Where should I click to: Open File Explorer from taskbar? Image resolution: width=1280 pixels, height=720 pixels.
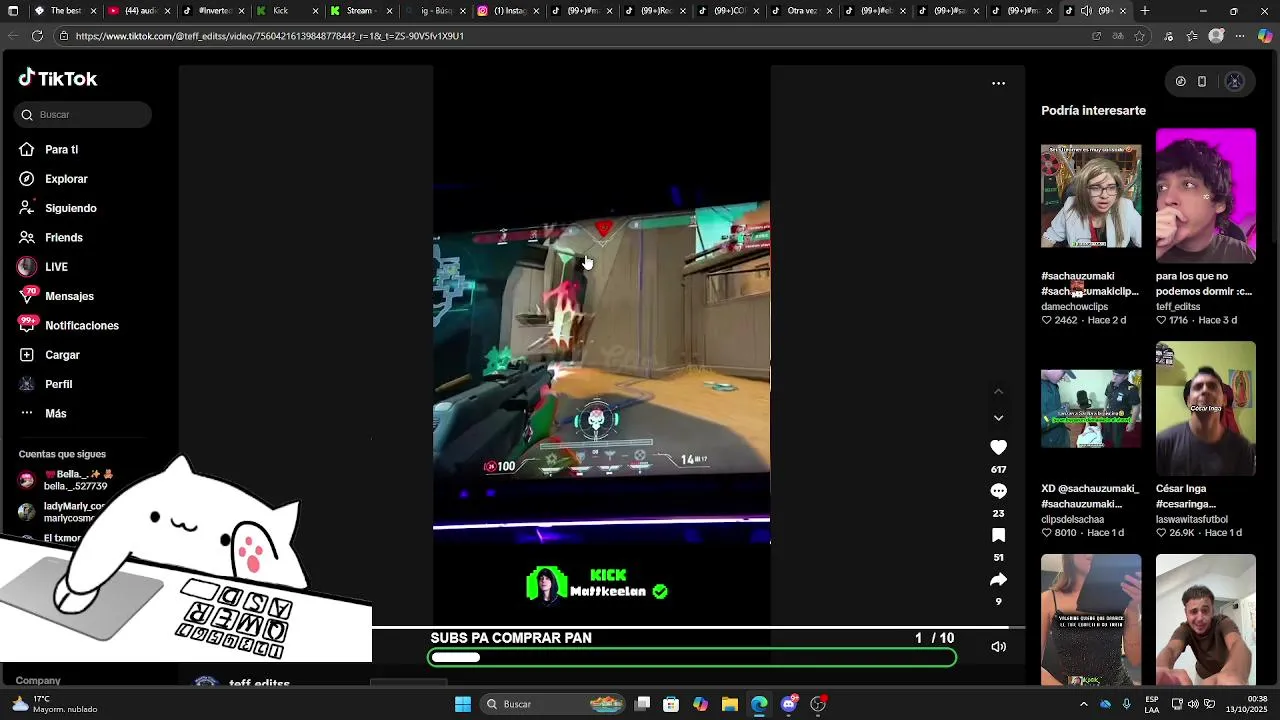point(730,704)
